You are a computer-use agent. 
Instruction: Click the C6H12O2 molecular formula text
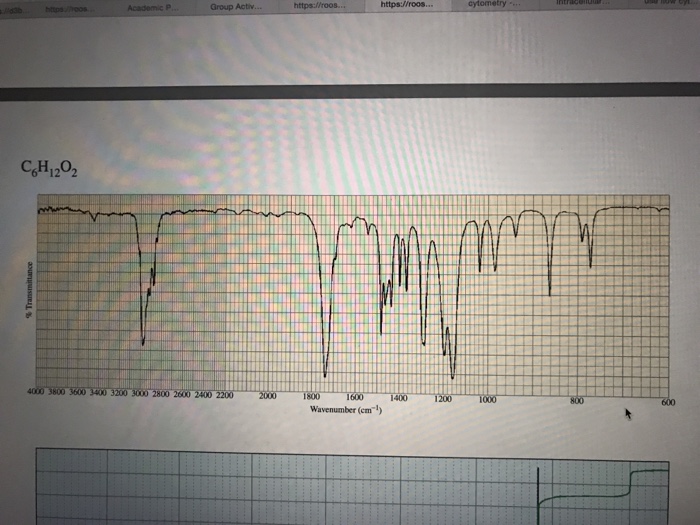(49, 168)
